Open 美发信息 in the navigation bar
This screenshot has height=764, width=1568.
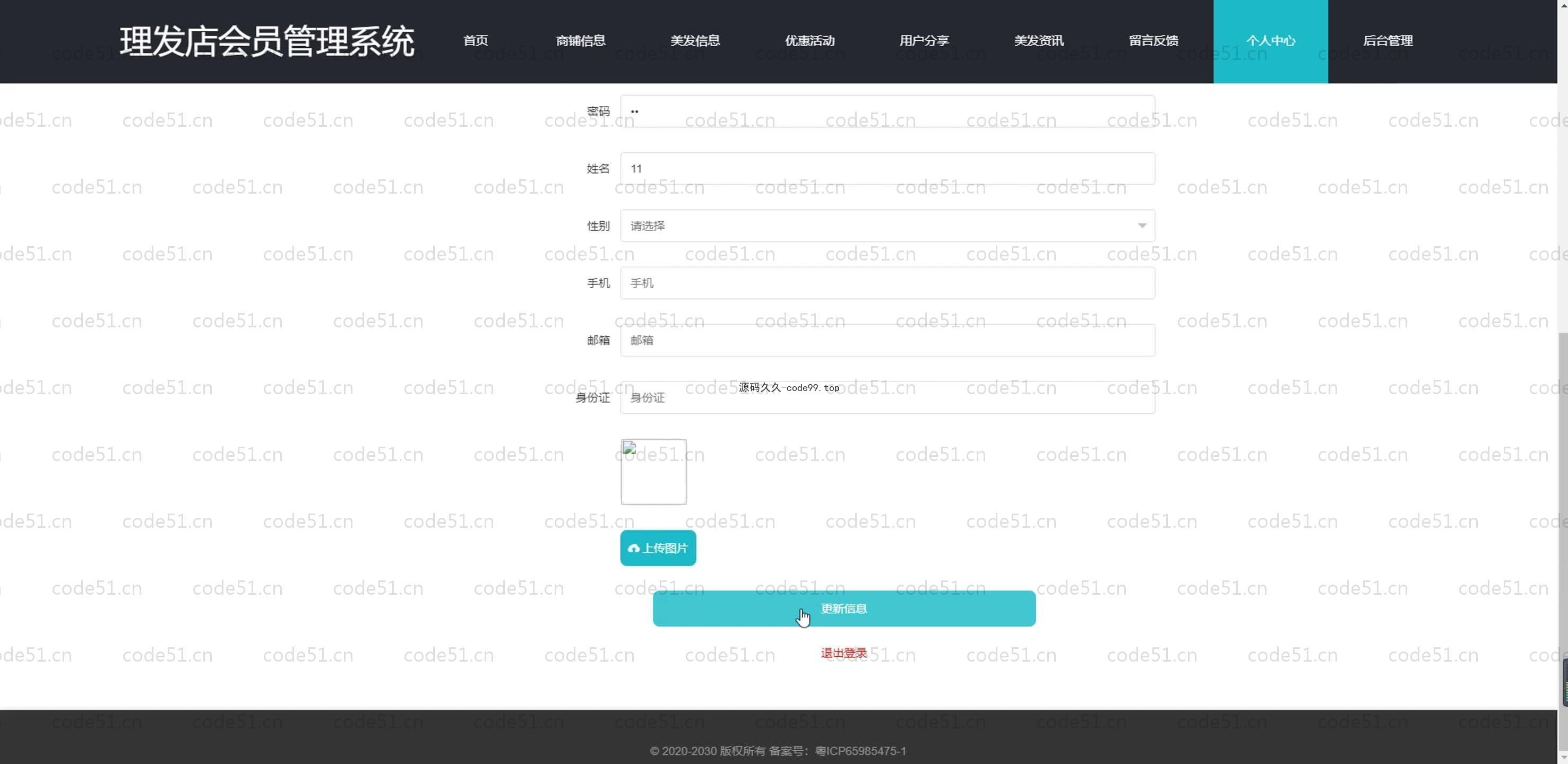694,41
